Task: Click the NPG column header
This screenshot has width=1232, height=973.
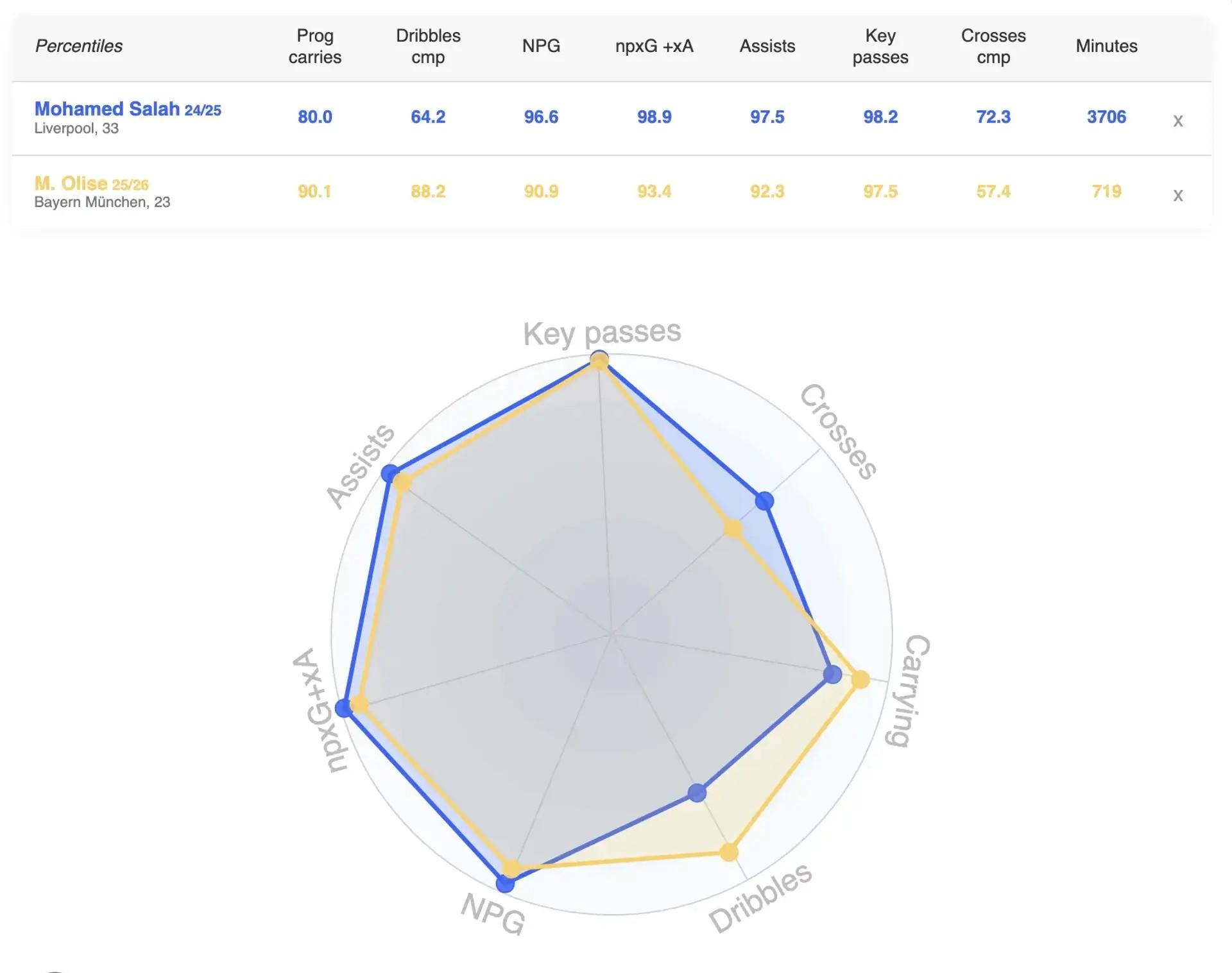Action: 541,46
